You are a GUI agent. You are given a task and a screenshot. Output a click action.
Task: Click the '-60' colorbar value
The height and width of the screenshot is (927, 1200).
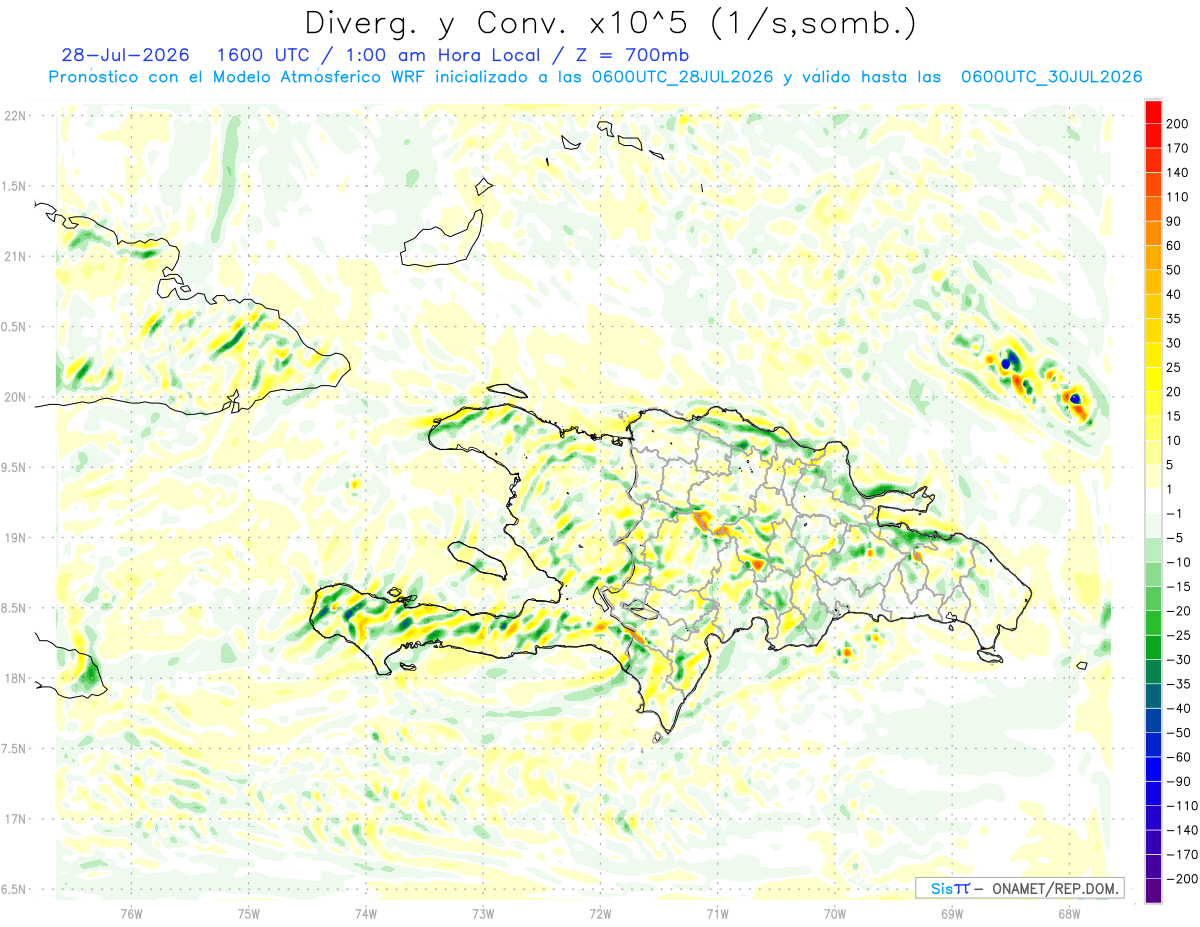pos(1178,757)
